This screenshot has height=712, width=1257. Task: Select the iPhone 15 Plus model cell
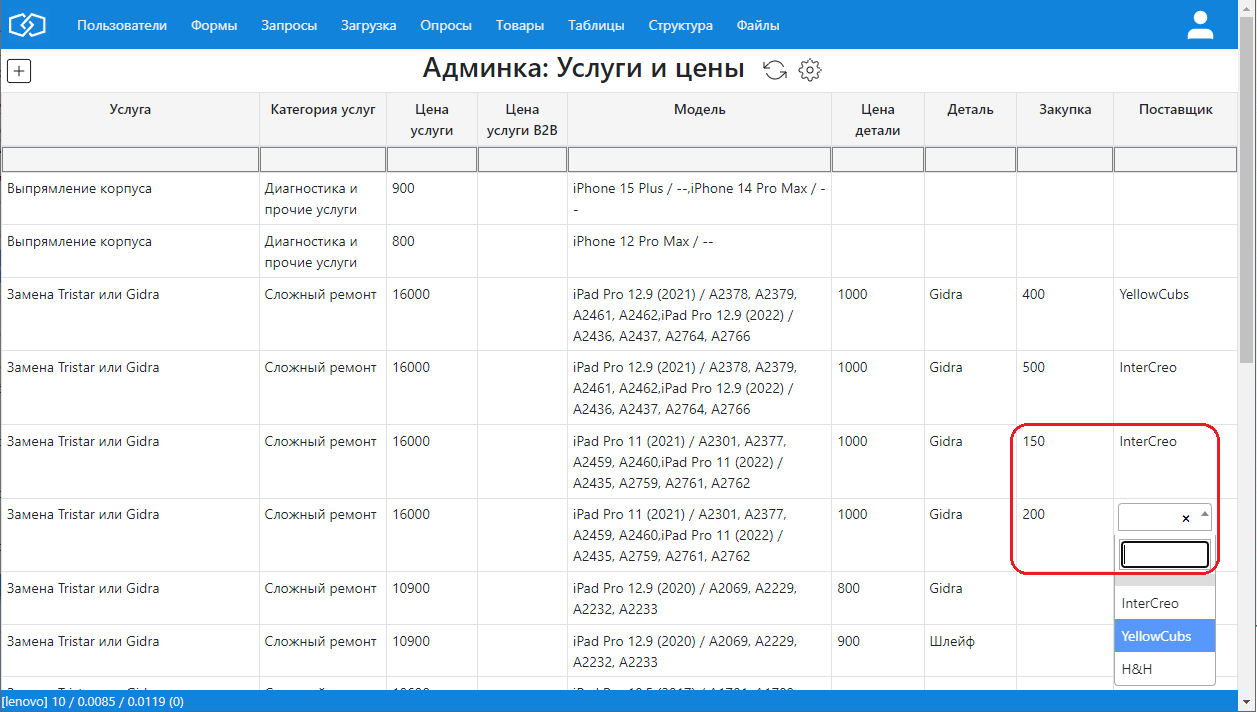pos(699,199)
